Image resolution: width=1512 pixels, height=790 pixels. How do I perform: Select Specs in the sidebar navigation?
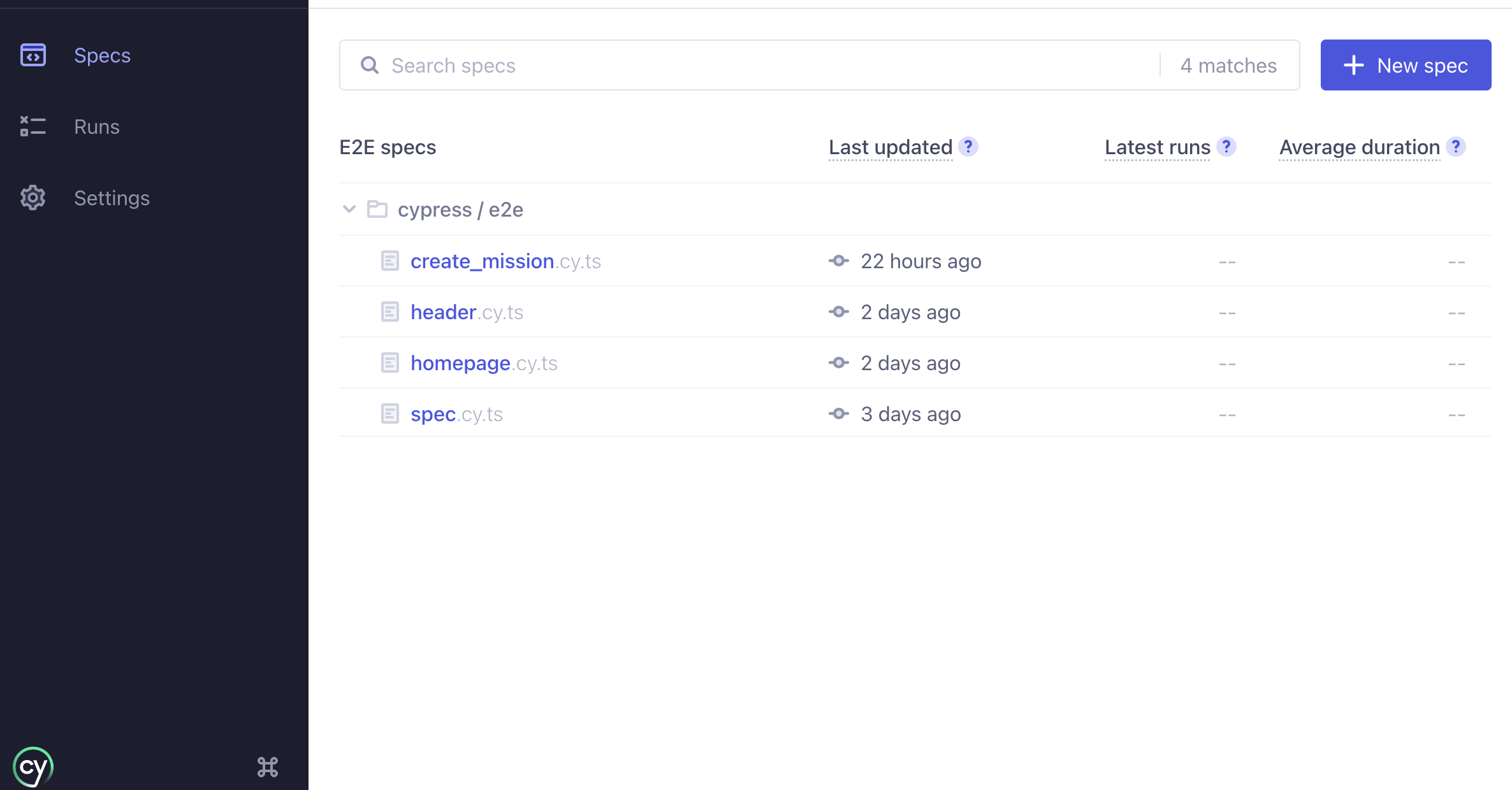102,55
